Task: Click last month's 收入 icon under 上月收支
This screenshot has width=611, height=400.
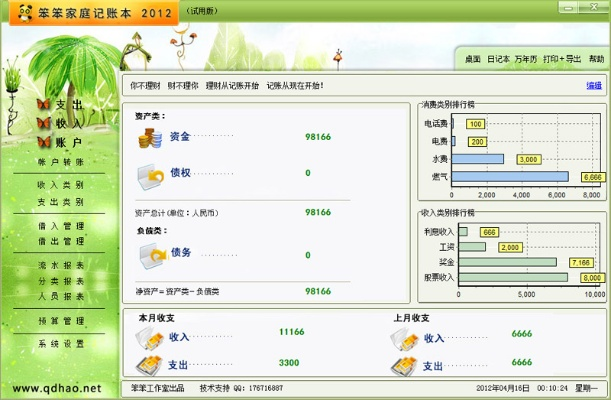Action: pos(404,339)
